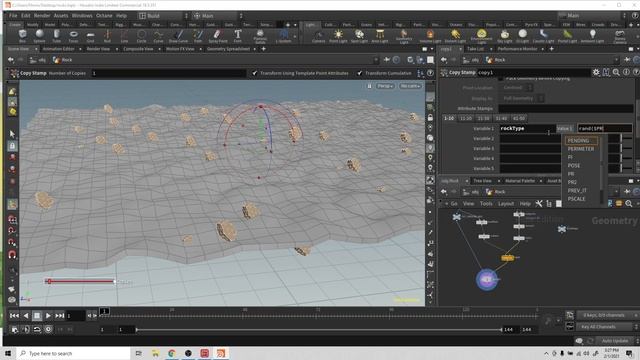Select the Sphere shelf tool
The image size is (640, 360).
coord(39,36)
